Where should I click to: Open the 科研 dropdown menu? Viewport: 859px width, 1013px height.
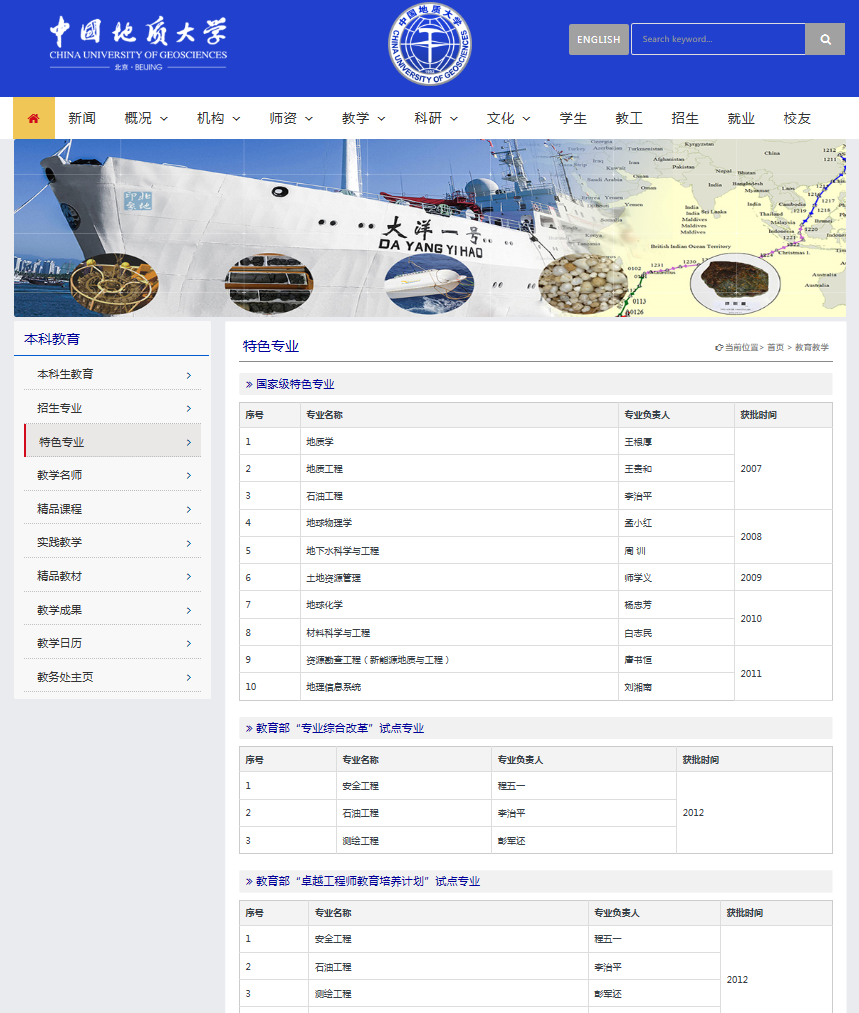436,118
